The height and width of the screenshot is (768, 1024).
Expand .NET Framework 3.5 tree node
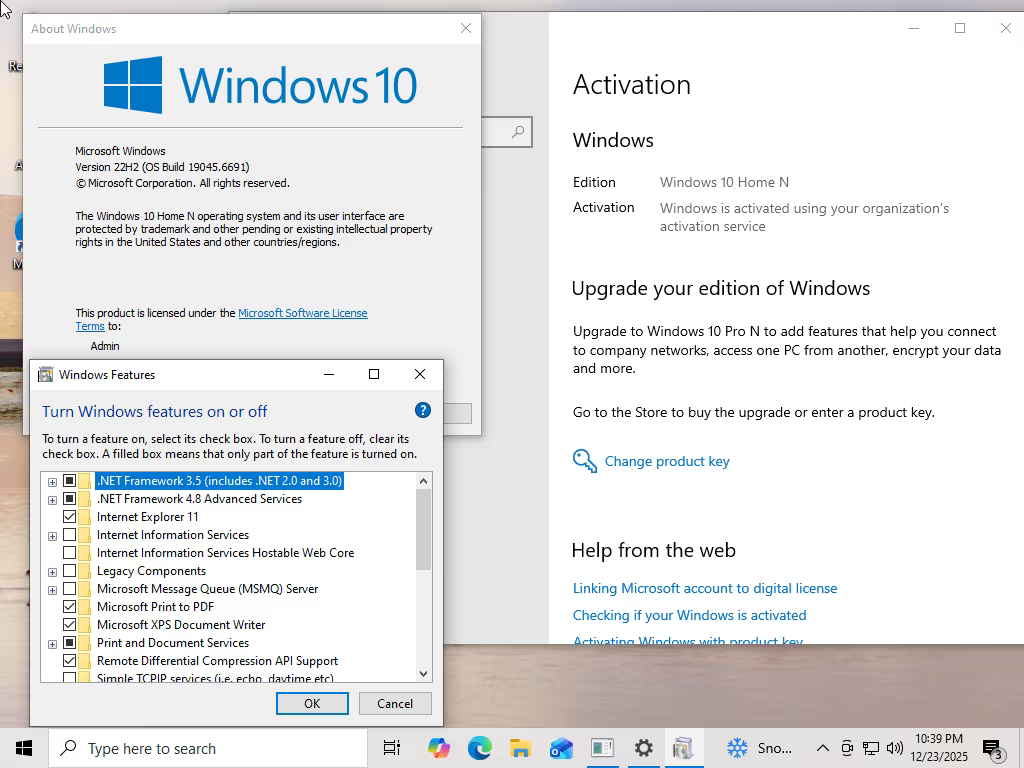tap(52, 482)
